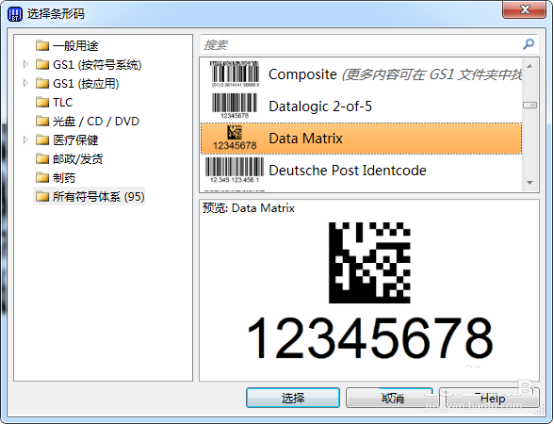Close the 选择条形码 dialog
Viewport: 554px width, 425px height.
point(524,10)
